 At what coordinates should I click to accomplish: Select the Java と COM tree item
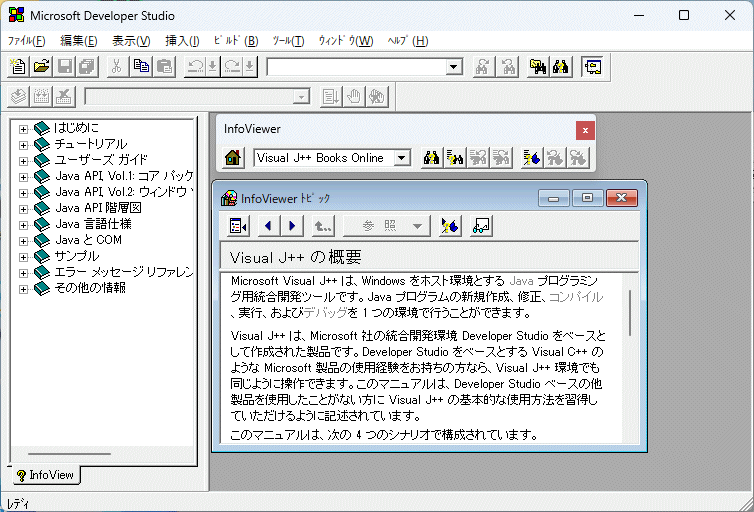point(88,240)
